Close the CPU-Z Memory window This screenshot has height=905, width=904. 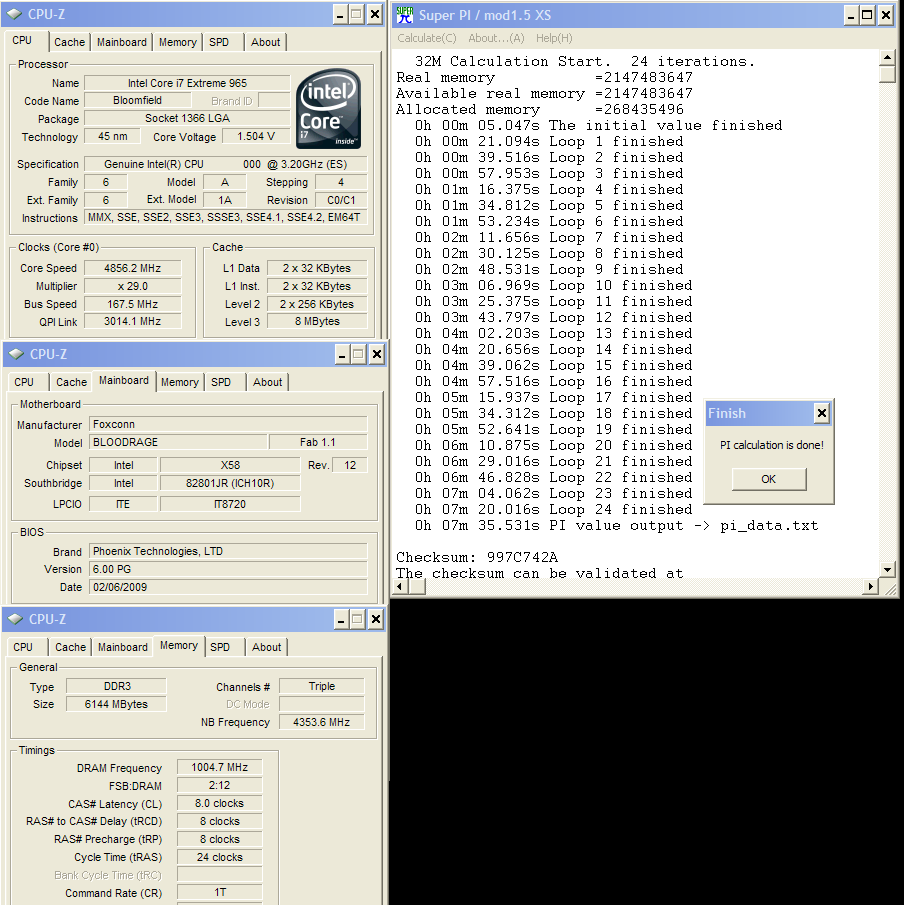tap(375, 620)
